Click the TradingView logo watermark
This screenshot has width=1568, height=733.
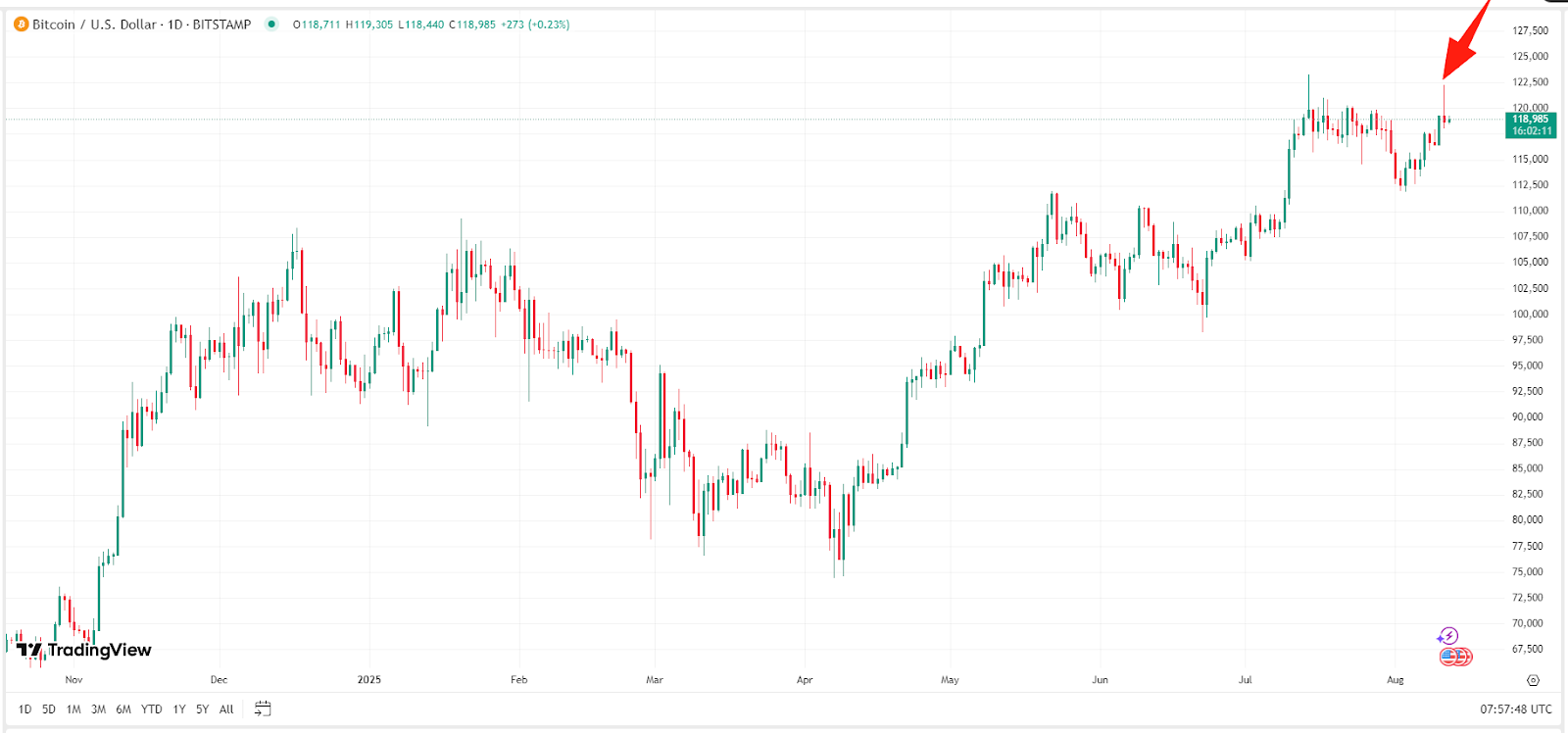[84, 650]
